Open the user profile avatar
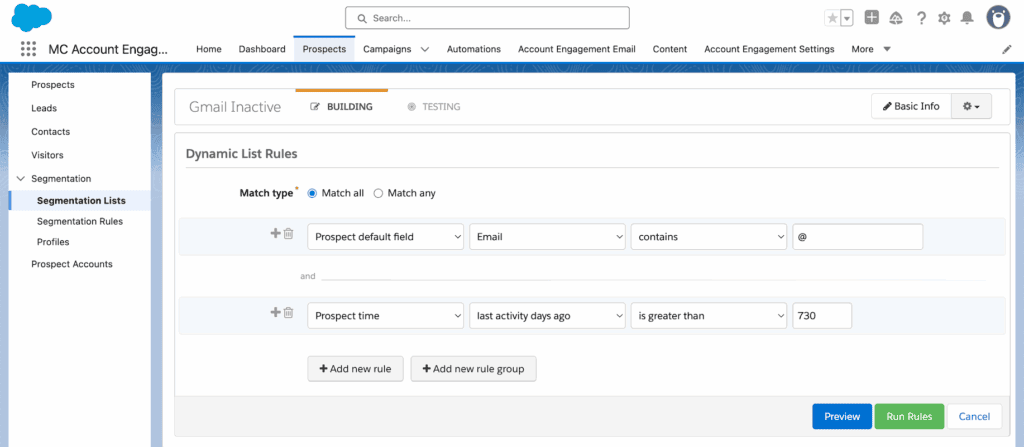Image resolution: width=1024 pixels, height=447 pixels. [x=997, y=18]
